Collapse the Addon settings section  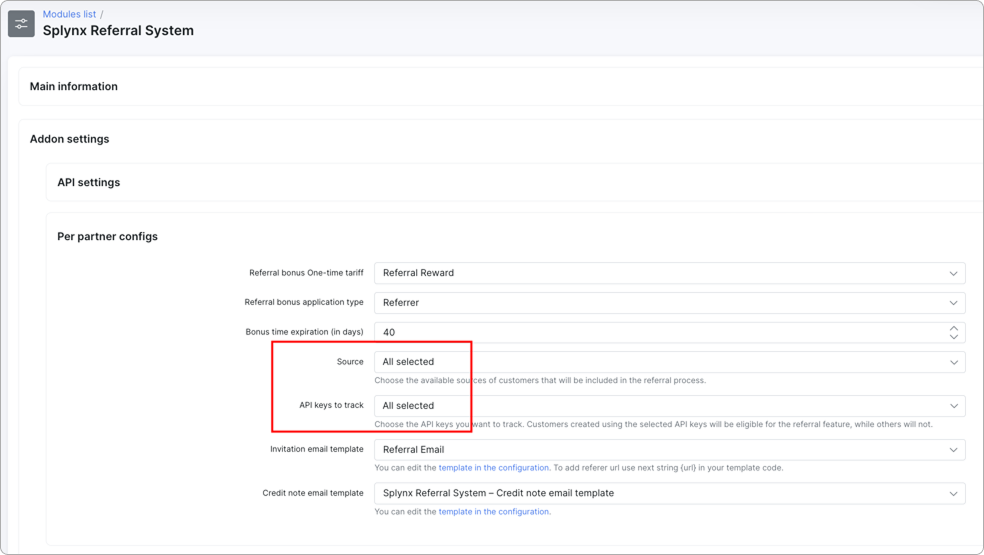pos(69,139)
